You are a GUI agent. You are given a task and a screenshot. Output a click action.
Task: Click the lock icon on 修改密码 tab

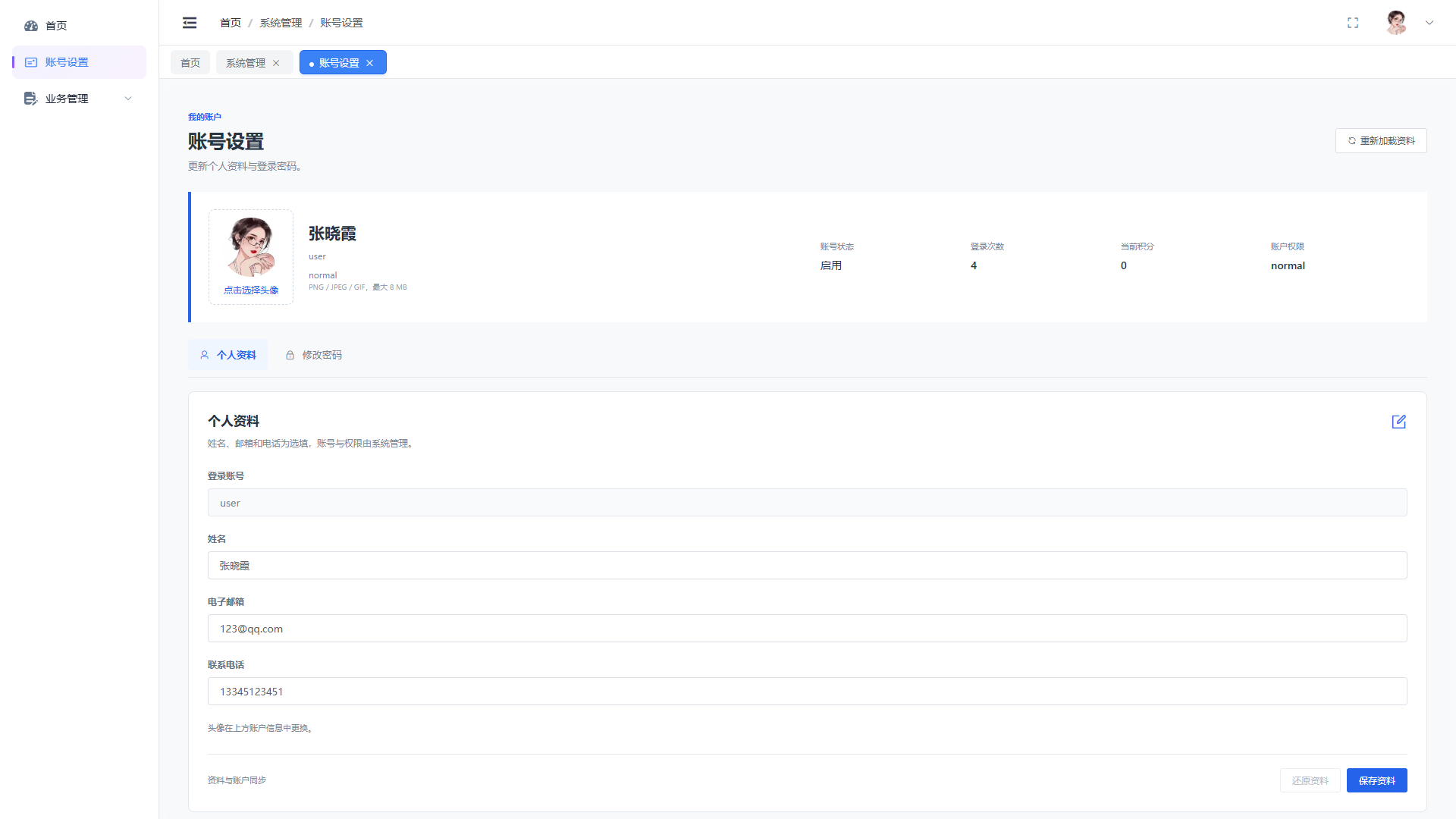[x=290, y=355]
